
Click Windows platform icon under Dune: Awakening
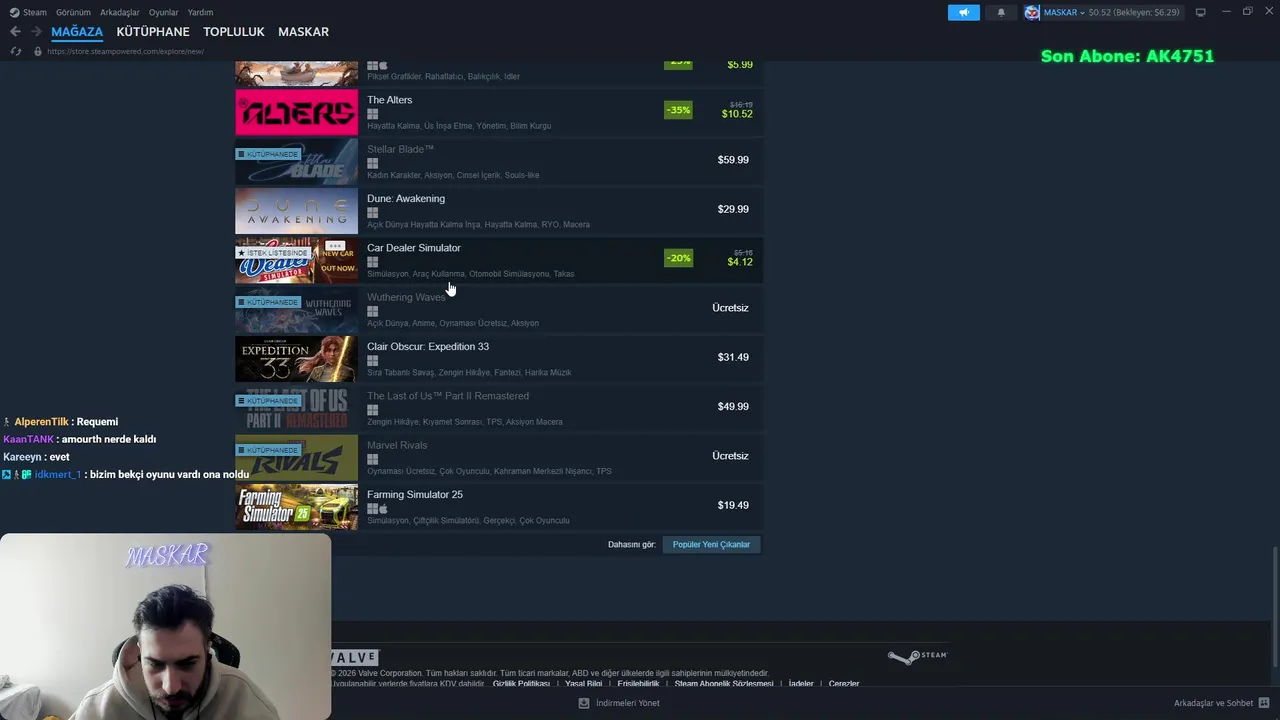coord(372,213)
